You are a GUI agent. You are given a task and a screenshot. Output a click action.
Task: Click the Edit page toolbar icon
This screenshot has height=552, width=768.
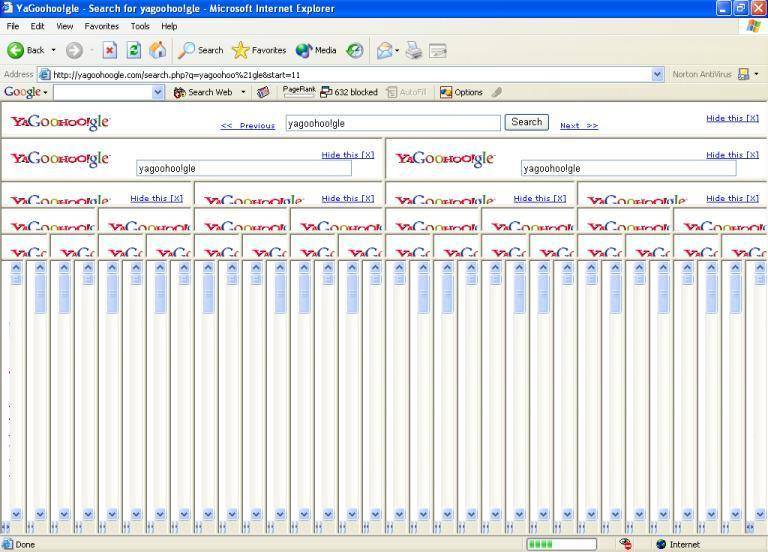coord(438,50)
